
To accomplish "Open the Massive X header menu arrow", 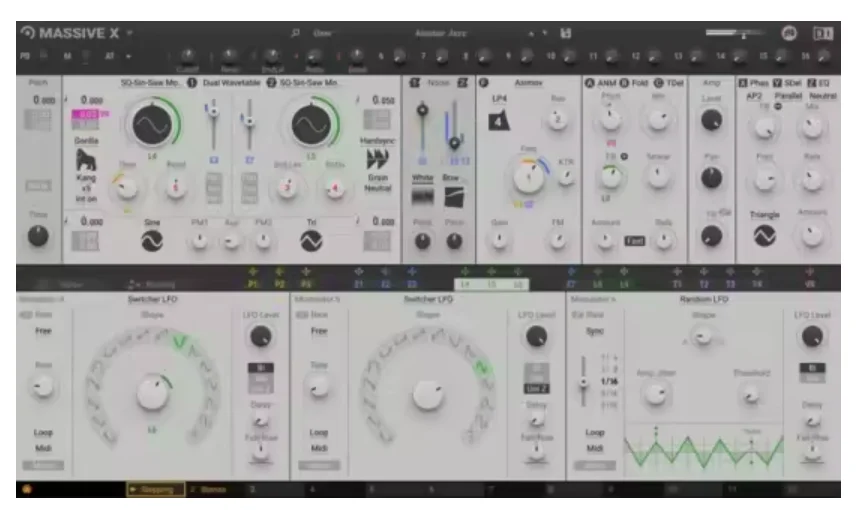I will click(130, 33).
